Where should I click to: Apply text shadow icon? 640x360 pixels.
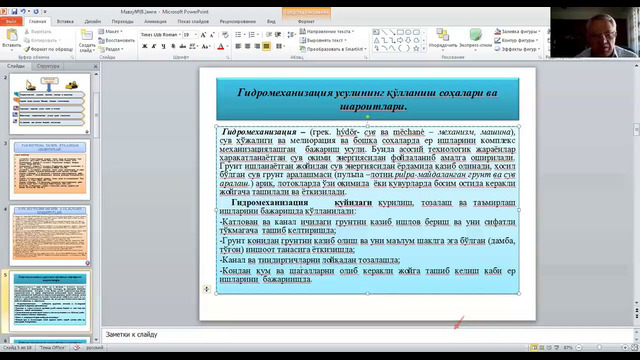click(x=173, y=47)
